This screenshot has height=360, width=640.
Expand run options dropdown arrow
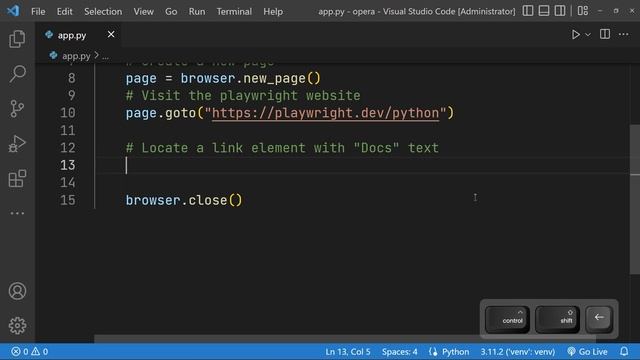click(588, 35)
